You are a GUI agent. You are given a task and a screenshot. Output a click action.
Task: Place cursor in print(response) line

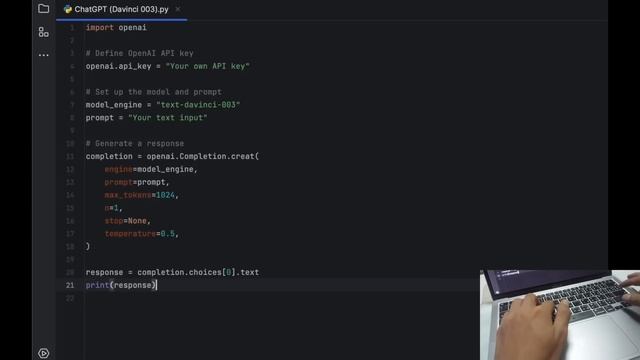(x=121, y=285)
